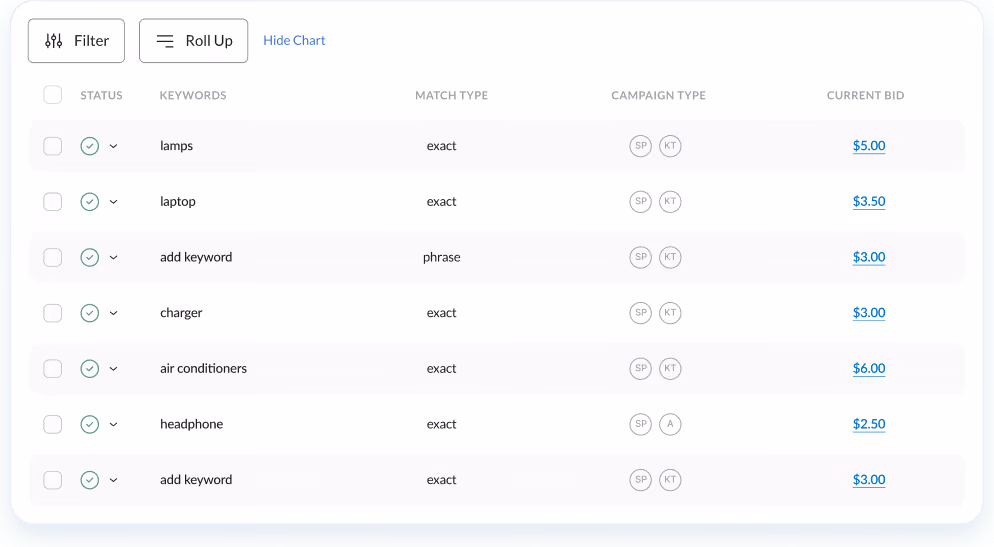Click the status check icon for headphone
Viewport: 994px width, 547px height.
click(90, 424)
